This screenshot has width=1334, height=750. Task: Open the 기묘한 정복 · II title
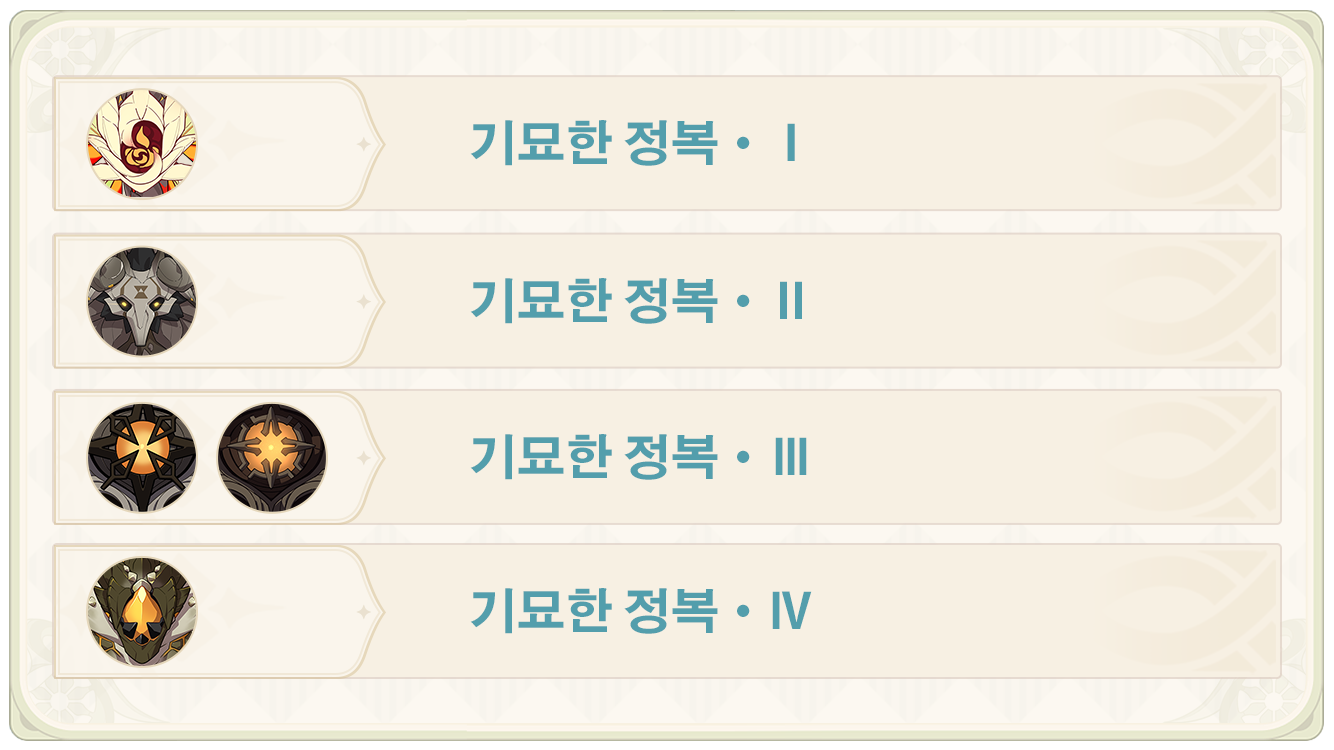pos(637,301)
